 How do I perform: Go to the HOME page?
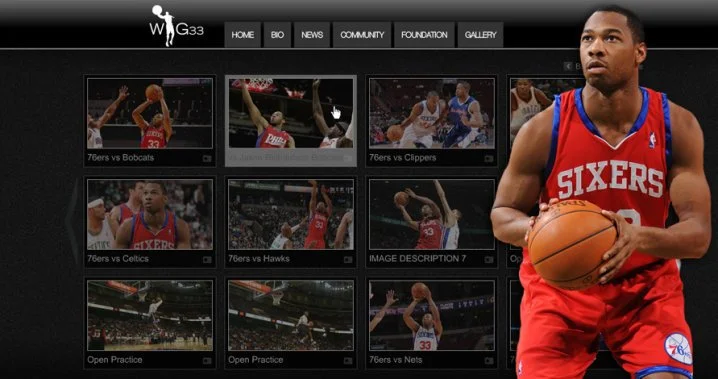point(243,35)
